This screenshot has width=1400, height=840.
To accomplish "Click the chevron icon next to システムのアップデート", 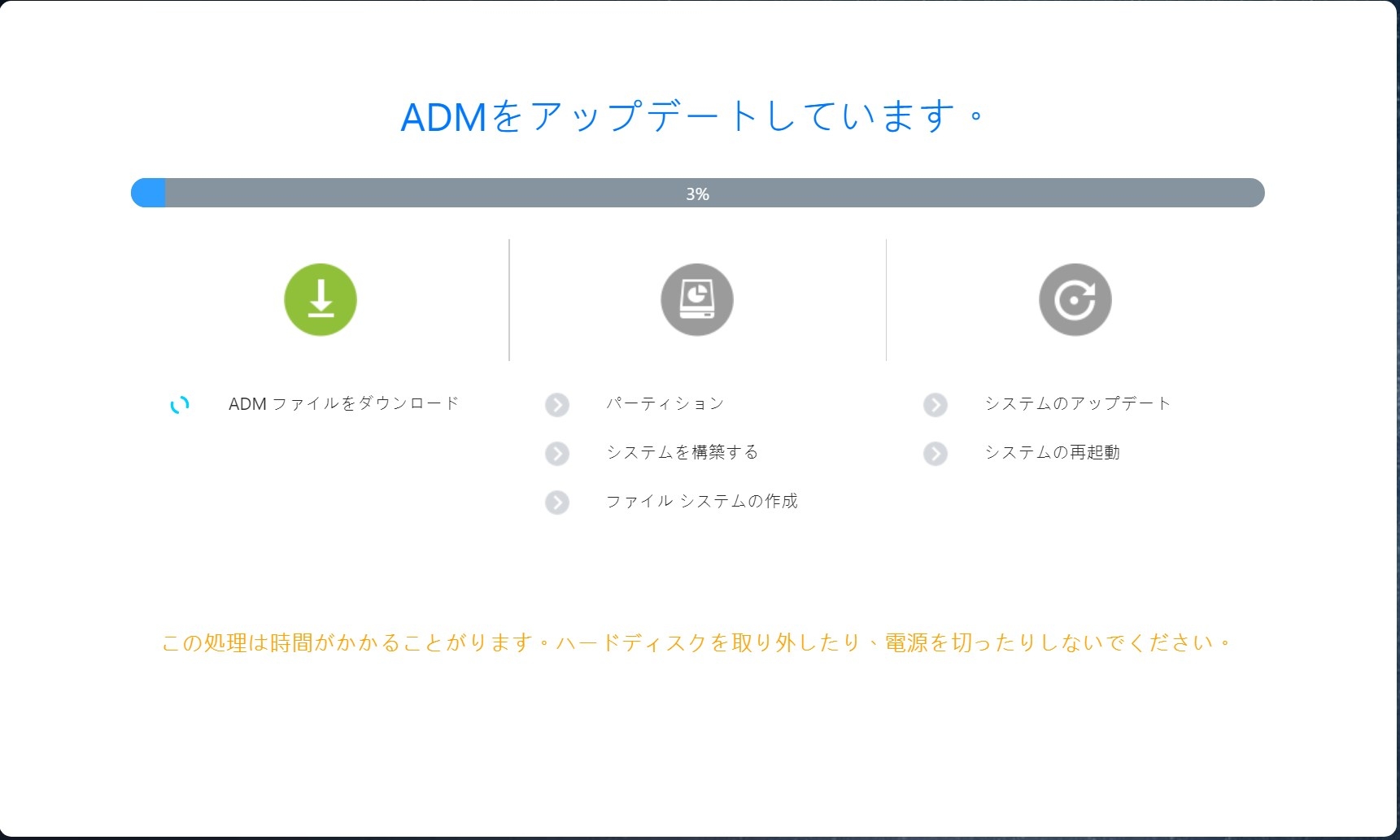I will click(936, 404).
